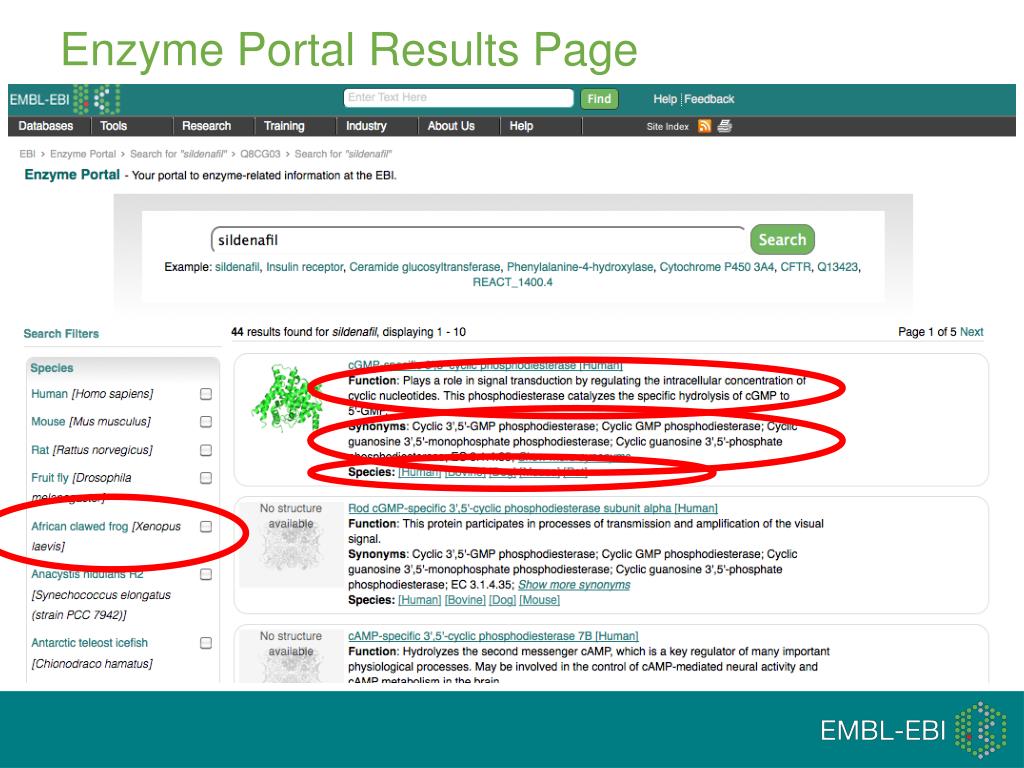Open the About Us menu

(451, 126)
